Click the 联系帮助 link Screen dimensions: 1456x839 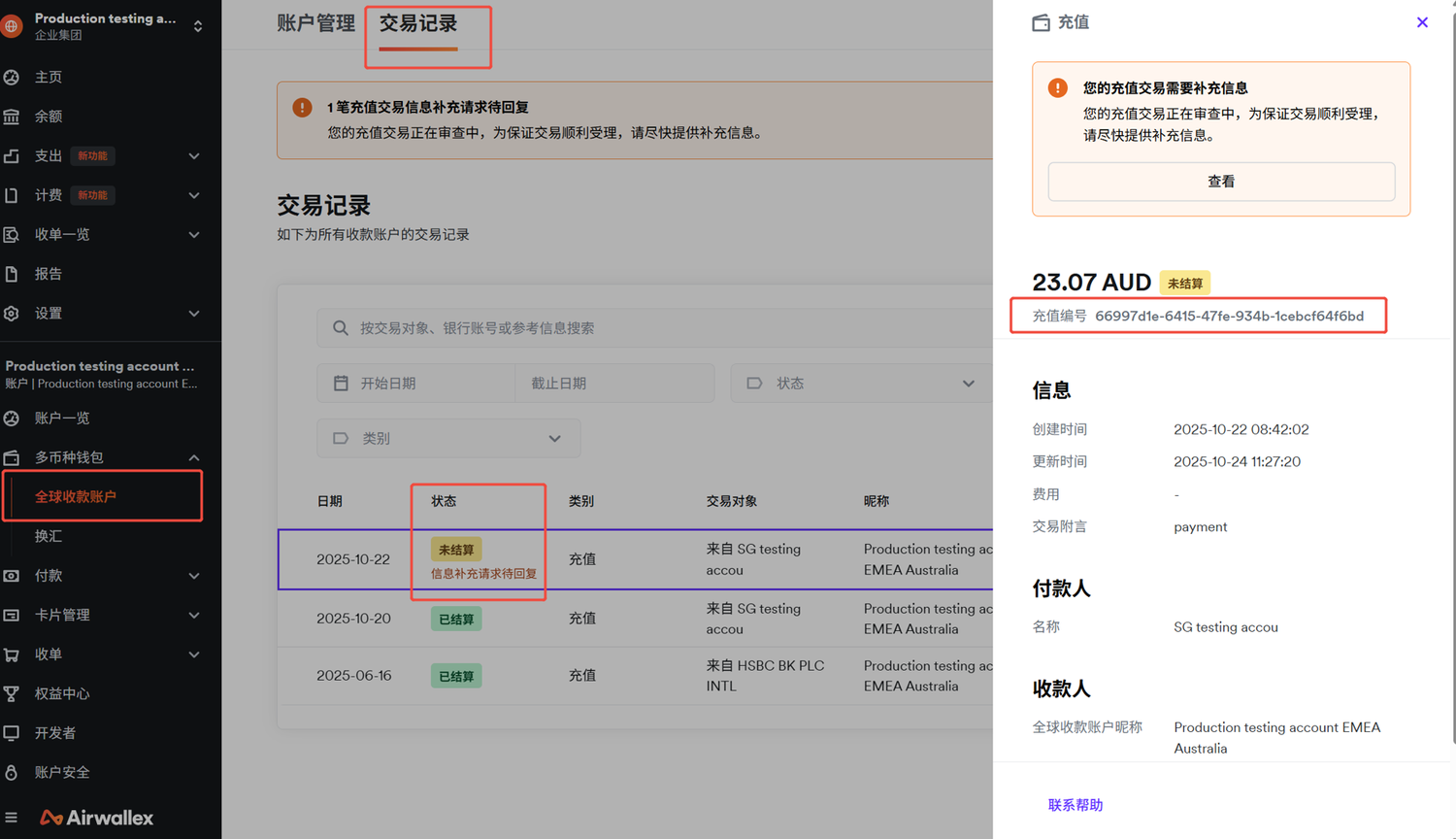point(1075,805)
